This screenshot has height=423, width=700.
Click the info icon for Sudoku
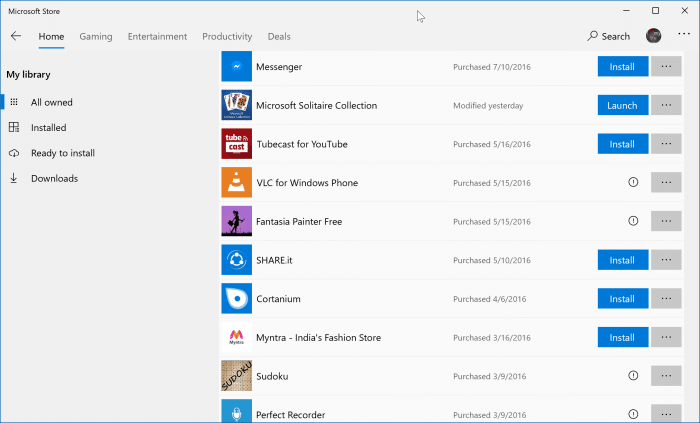pyautogui.click(x=633, y=376)
